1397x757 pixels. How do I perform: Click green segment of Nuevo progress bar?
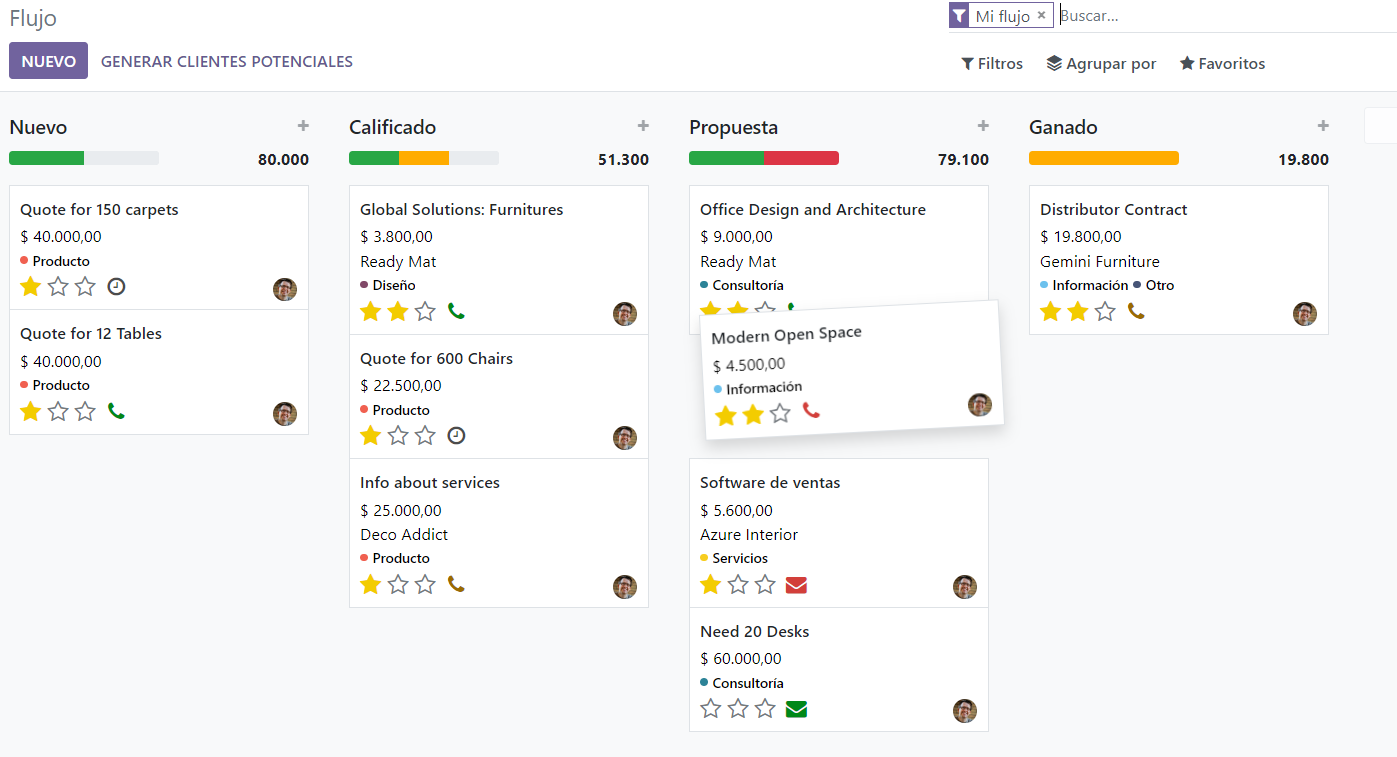pyautogui.click(x=46, y=158)
